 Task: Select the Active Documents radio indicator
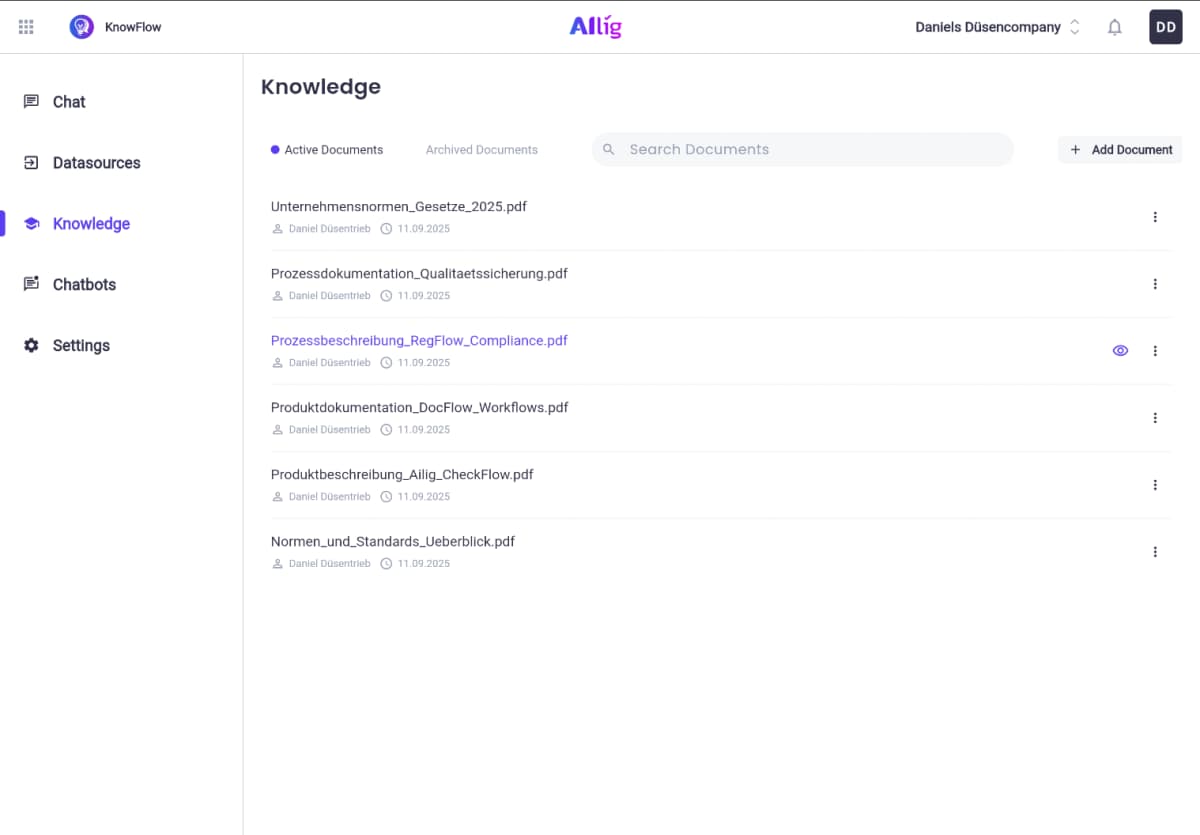(x=274, y=149)
